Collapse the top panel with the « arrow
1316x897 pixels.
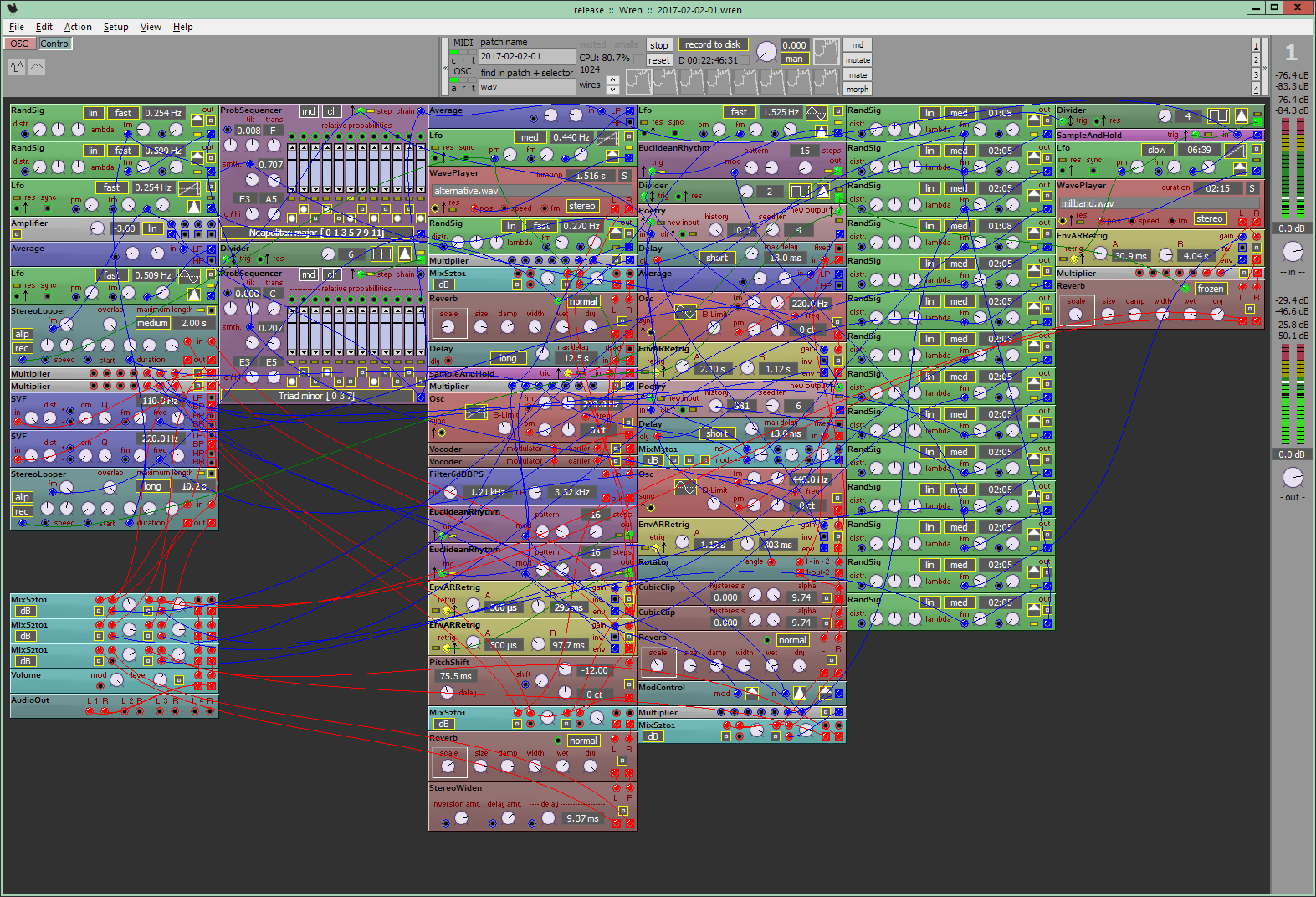444,69
